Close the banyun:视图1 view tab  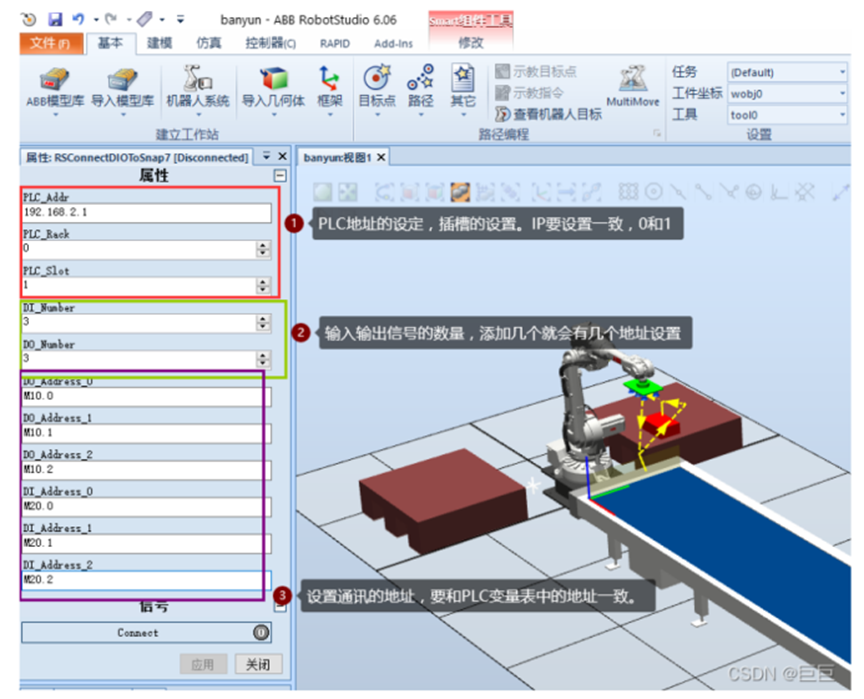point(381,158)
